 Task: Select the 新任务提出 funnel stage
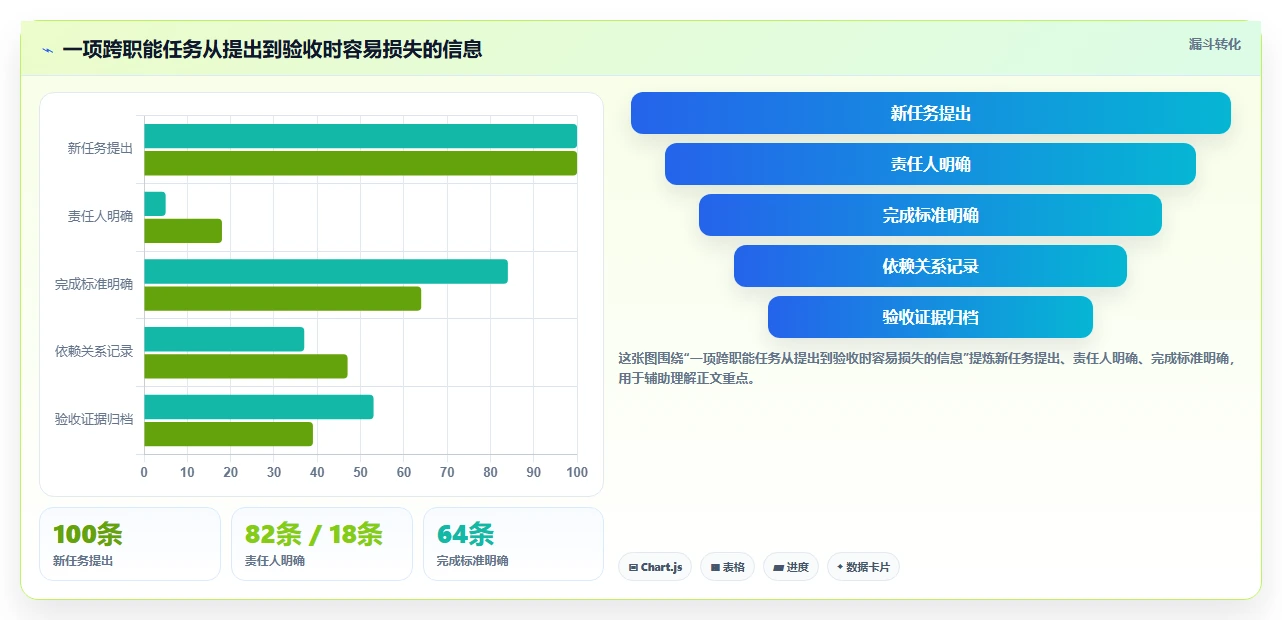(x=931, y=113)
